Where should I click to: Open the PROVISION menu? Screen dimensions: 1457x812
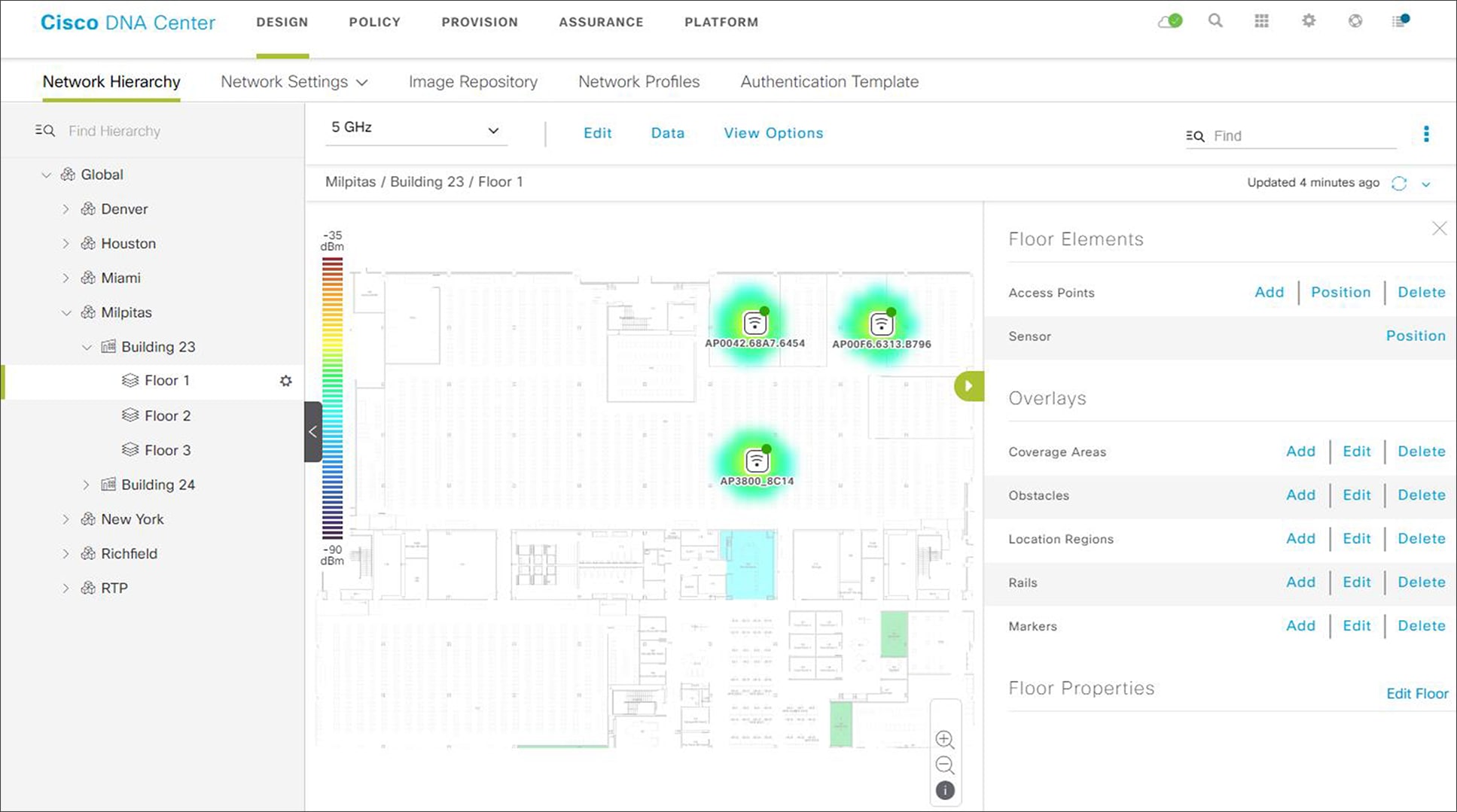(480, 23)
